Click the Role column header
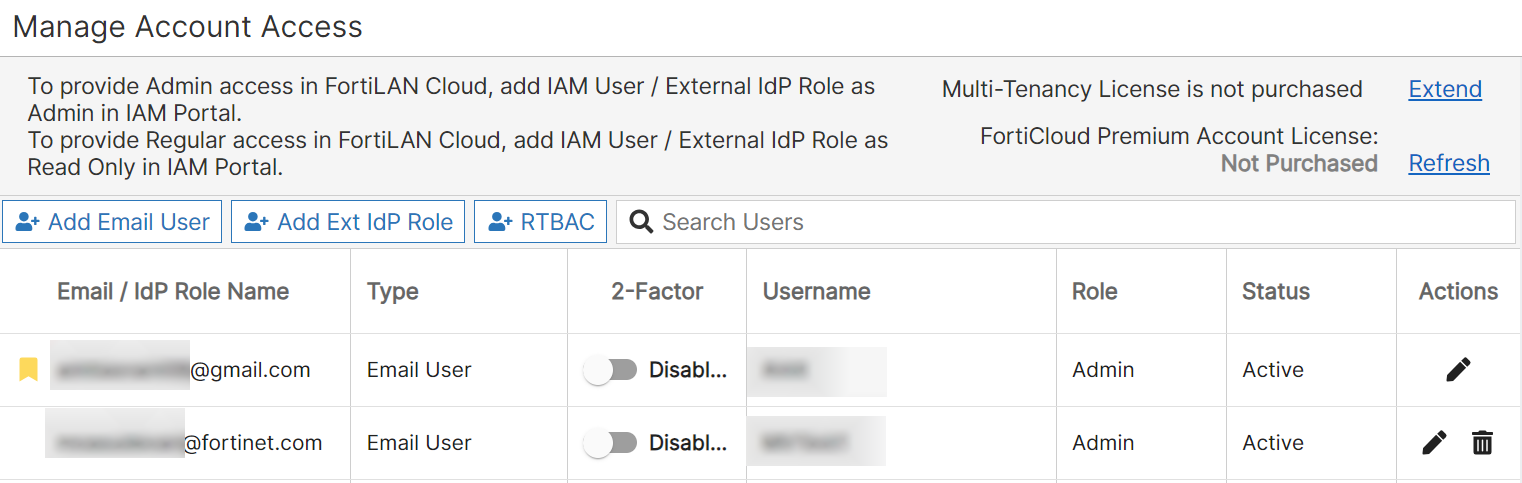Image resolution: width=1522 pixels, height=483 pixels. tap(1095, 291)
